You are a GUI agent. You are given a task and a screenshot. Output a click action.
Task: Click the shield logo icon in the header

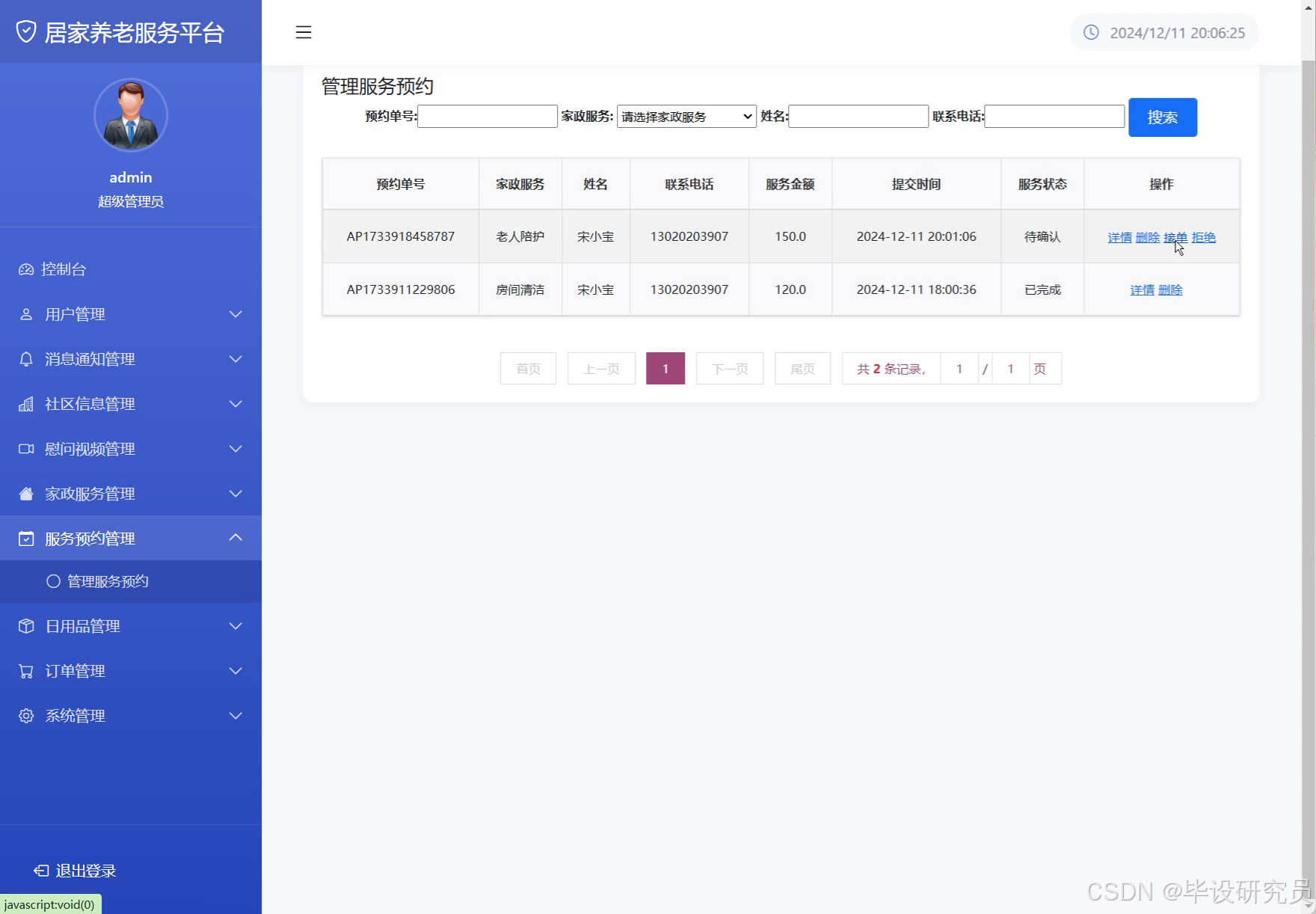pyautogui.click(x=26, y=31)
